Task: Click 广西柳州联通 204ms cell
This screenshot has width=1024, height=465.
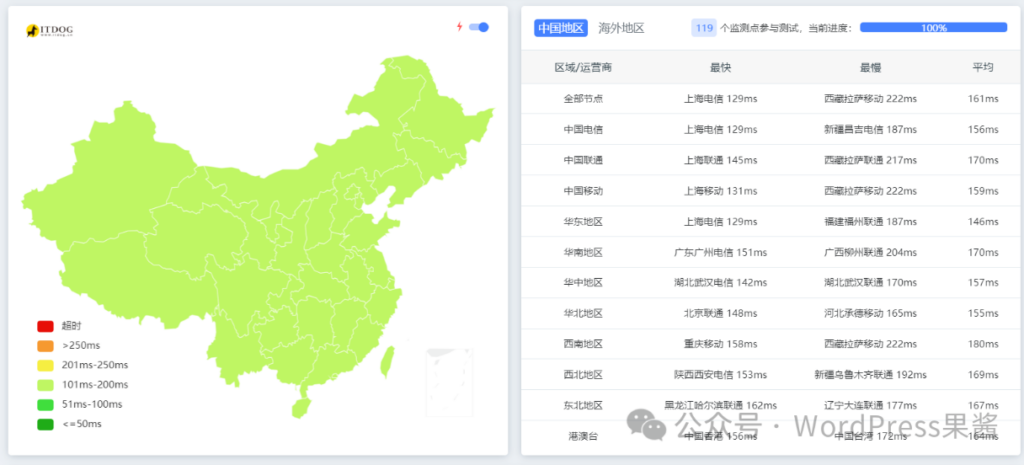Action: [871, 252]
